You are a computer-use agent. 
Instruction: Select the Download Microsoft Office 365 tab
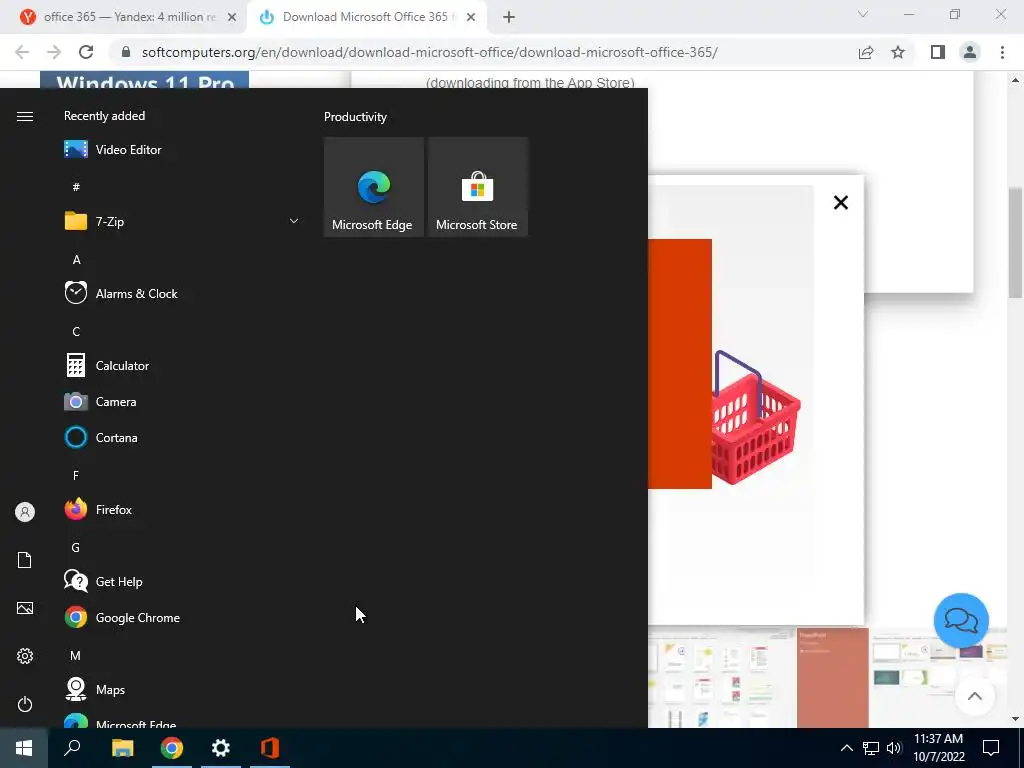pos(366,17)
